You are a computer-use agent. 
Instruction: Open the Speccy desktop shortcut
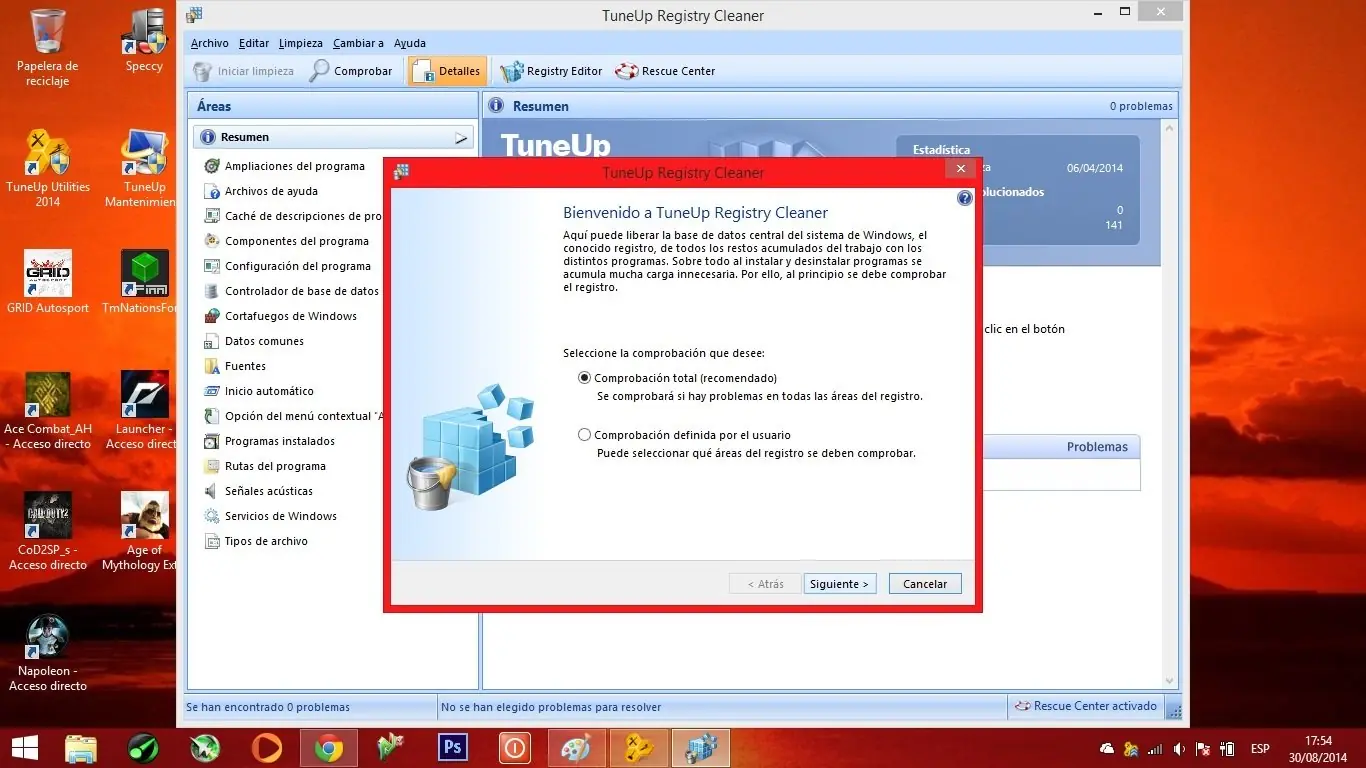pos(144,40)
